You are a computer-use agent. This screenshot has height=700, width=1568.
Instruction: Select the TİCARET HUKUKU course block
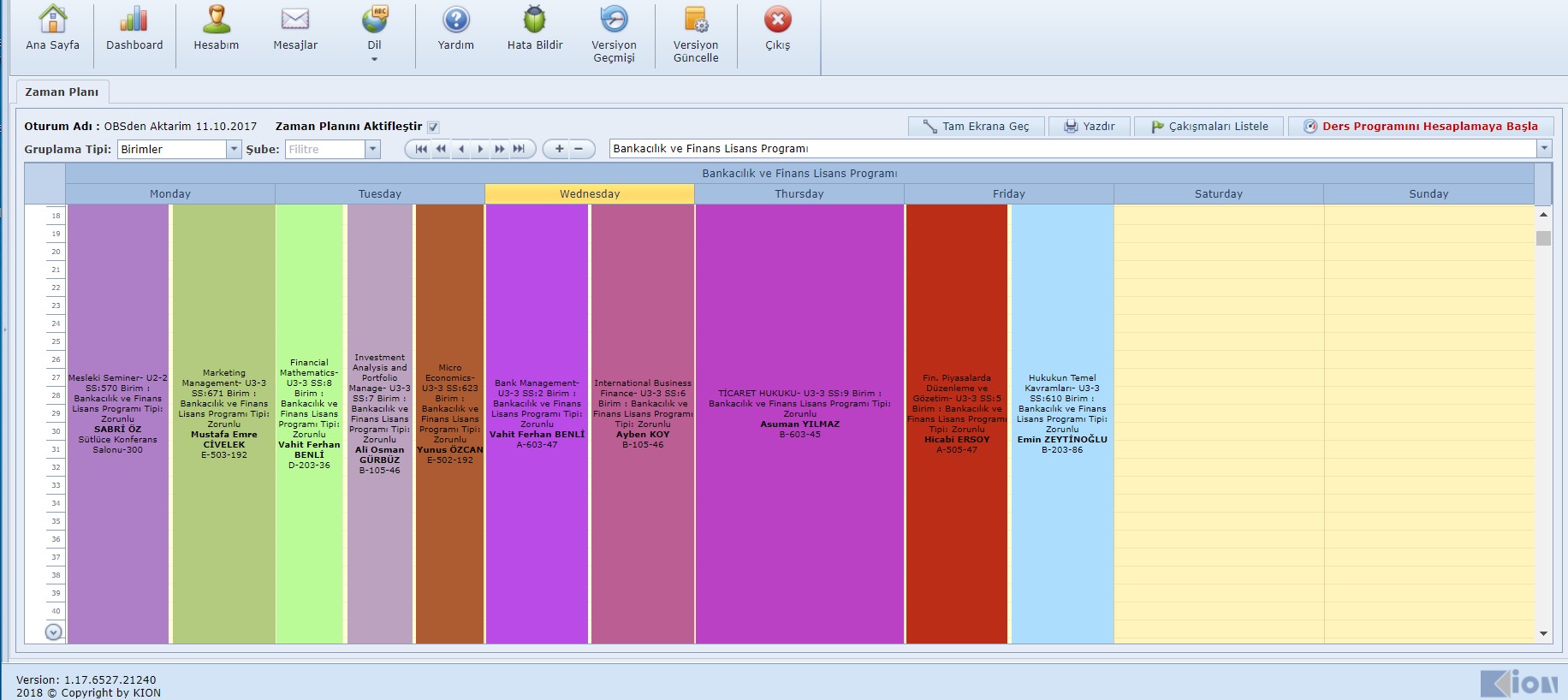[799, 424]
